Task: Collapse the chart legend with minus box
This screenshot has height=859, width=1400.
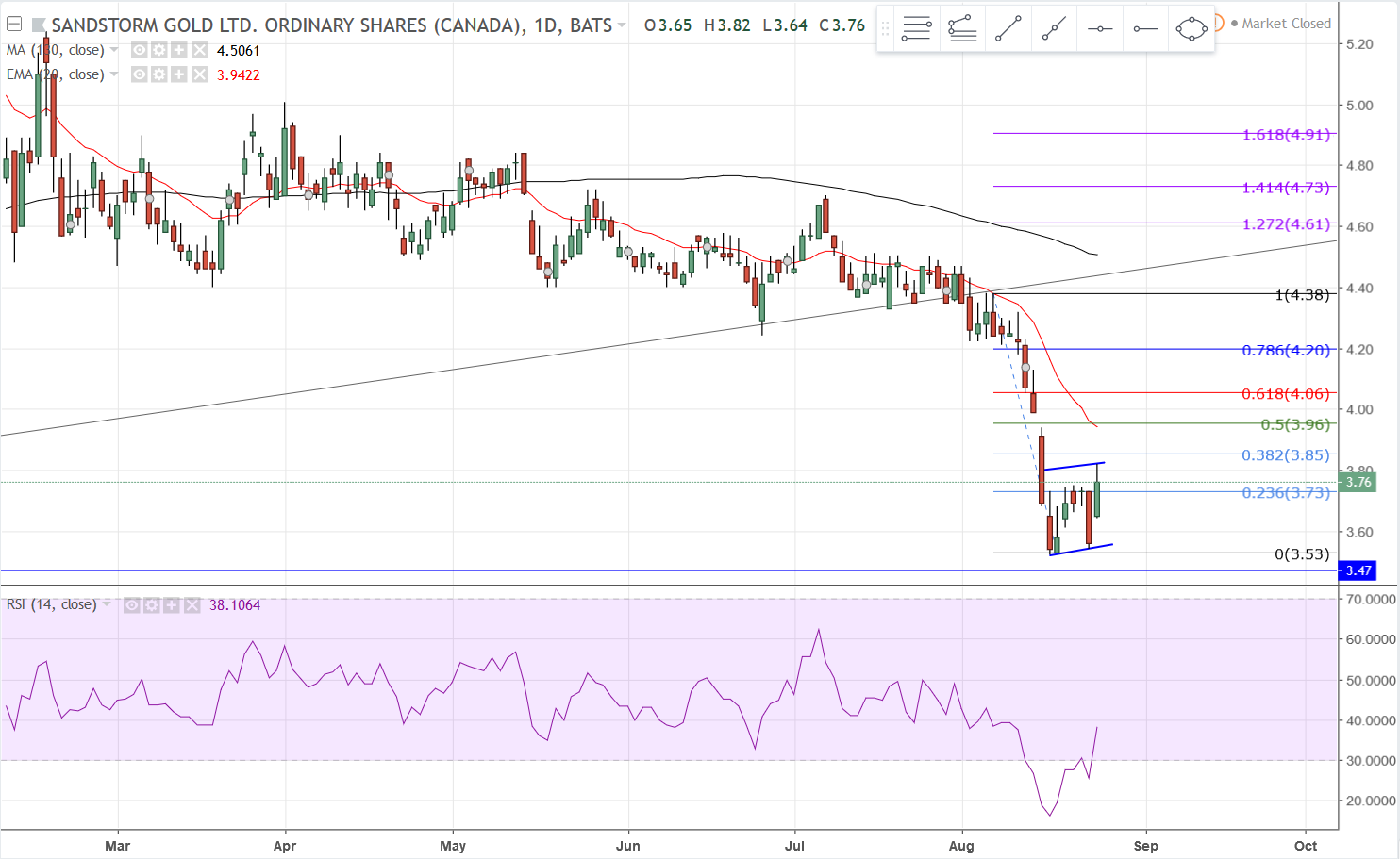Action: pos(14,25)
